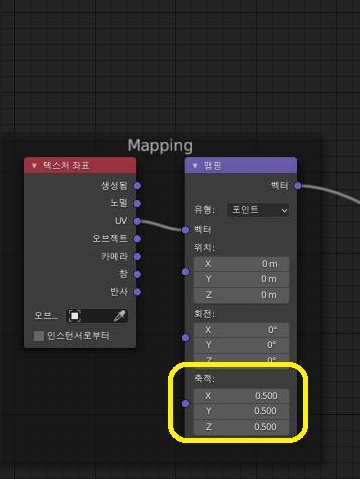
Task: Select the 축적 Y field showing 0.500
Action: [x=241, y=411]
